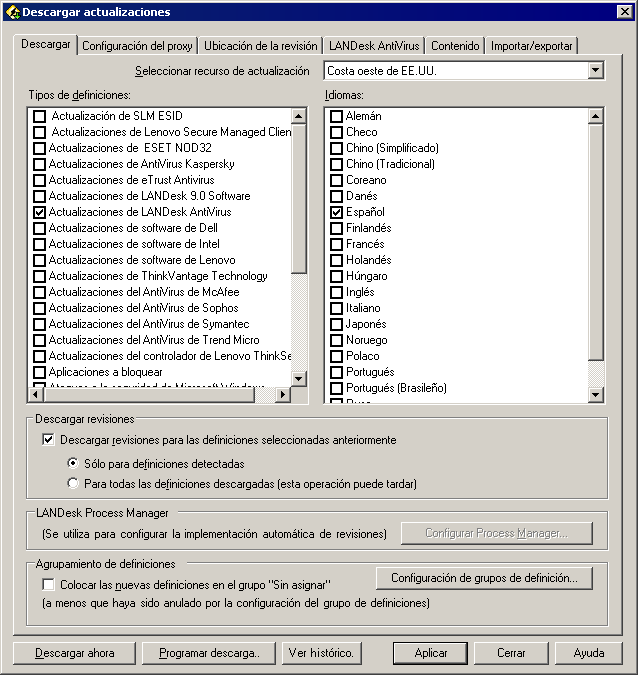Tick the Japonés language
This screenshot has width=638, height=675.
336,324
